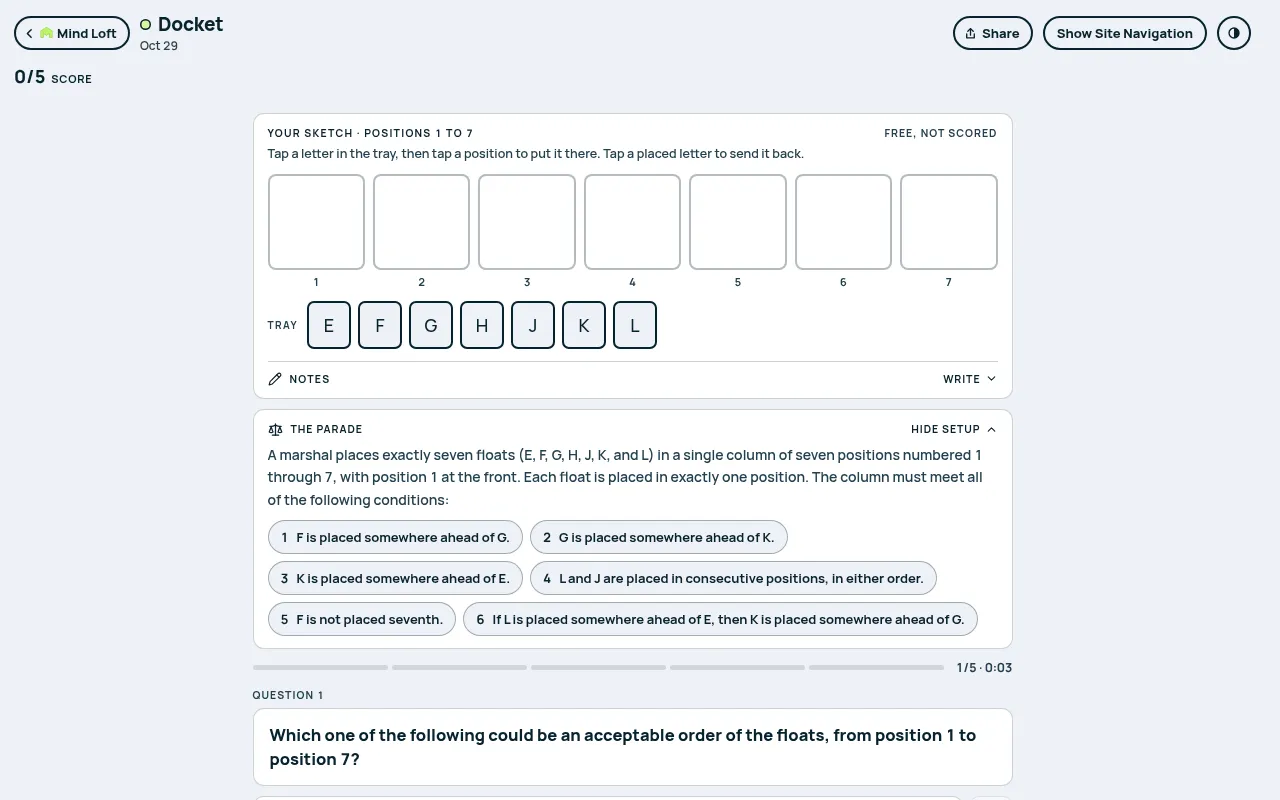Viewport: 1280px width, 800px height.
Task: Click the Share button
Action: pyautogui.click(x=993, y=33)
